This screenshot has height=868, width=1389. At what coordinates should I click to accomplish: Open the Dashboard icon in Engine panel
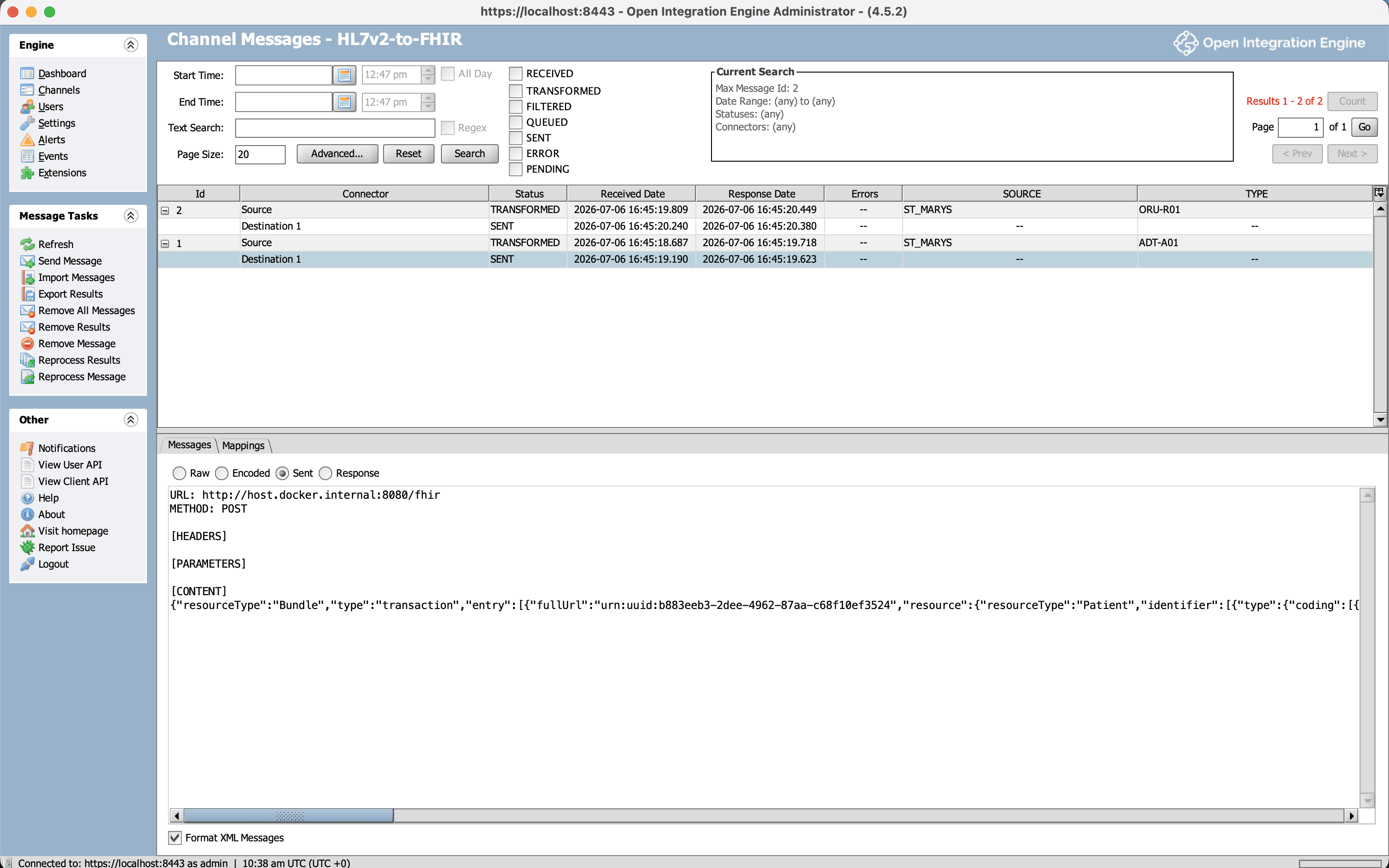pyautogui.click(x=27, y=73)
